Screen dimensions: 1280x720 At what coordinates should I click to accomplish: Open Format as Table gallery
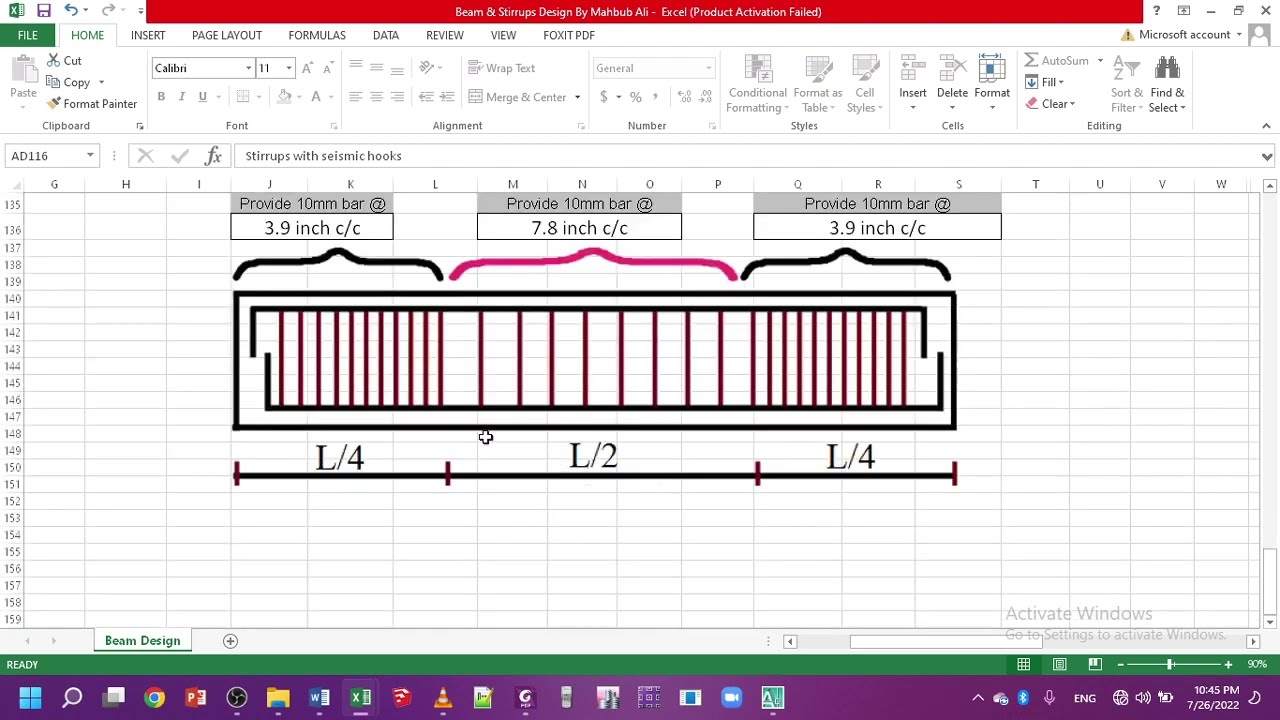(817, 85)
